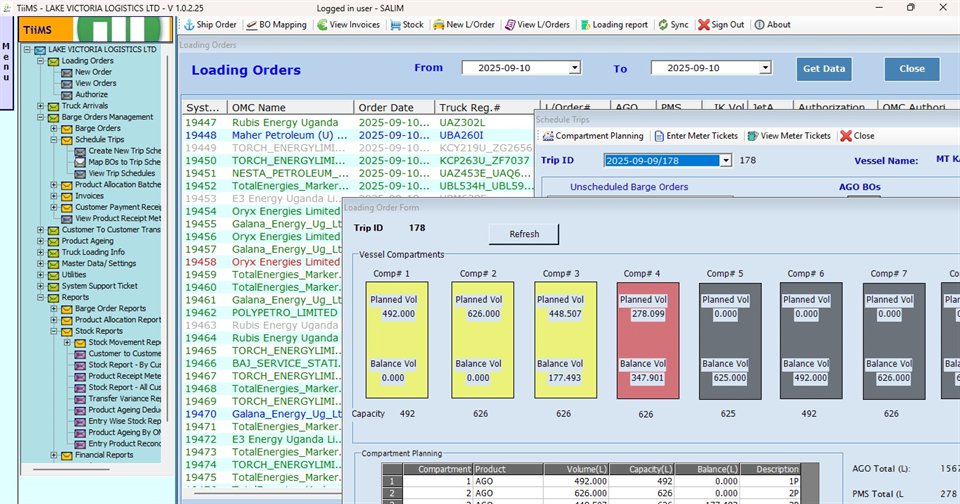
Task: Click Refresh in Loading Order Form
Action: (524, 234)
